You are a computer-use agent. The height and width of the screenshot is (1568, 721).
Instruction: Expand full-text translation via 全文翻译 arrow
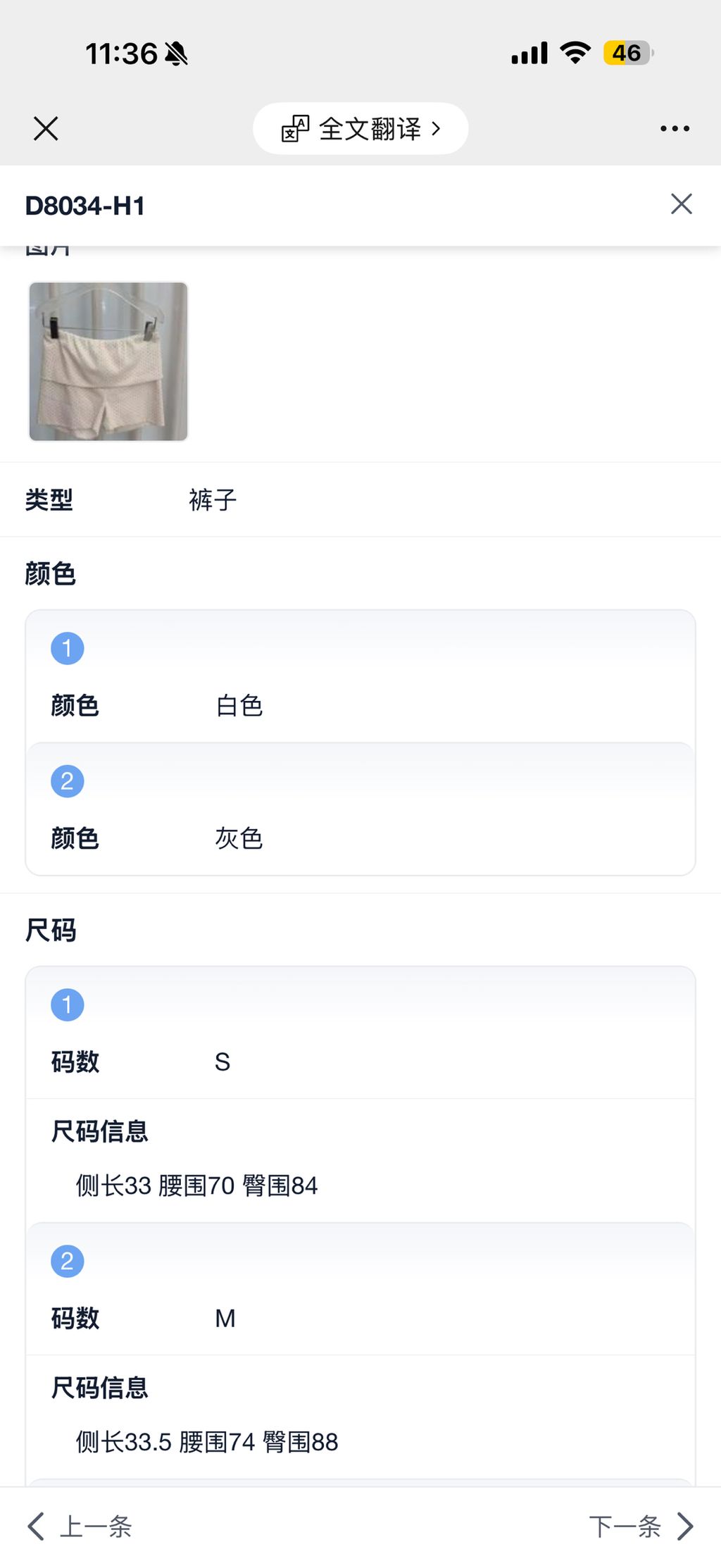[436, 129]
